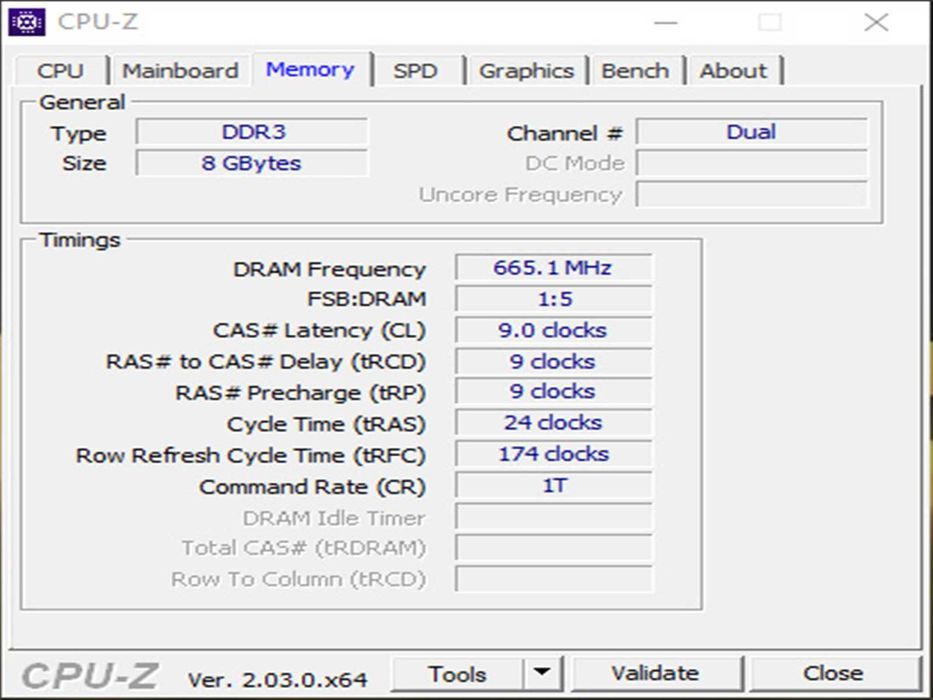
Task: Click the Command Rate 1T field
Action: coord(553,485)
